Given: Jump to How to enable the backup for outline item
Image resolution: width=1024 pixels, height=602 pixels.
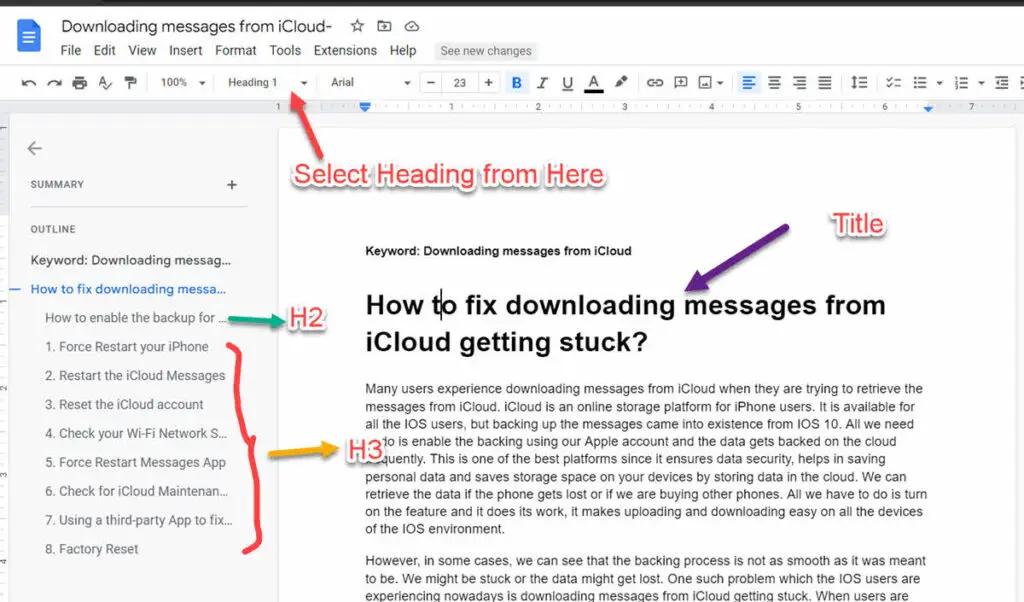Looking at the screenshot, I should pos(136,317).
